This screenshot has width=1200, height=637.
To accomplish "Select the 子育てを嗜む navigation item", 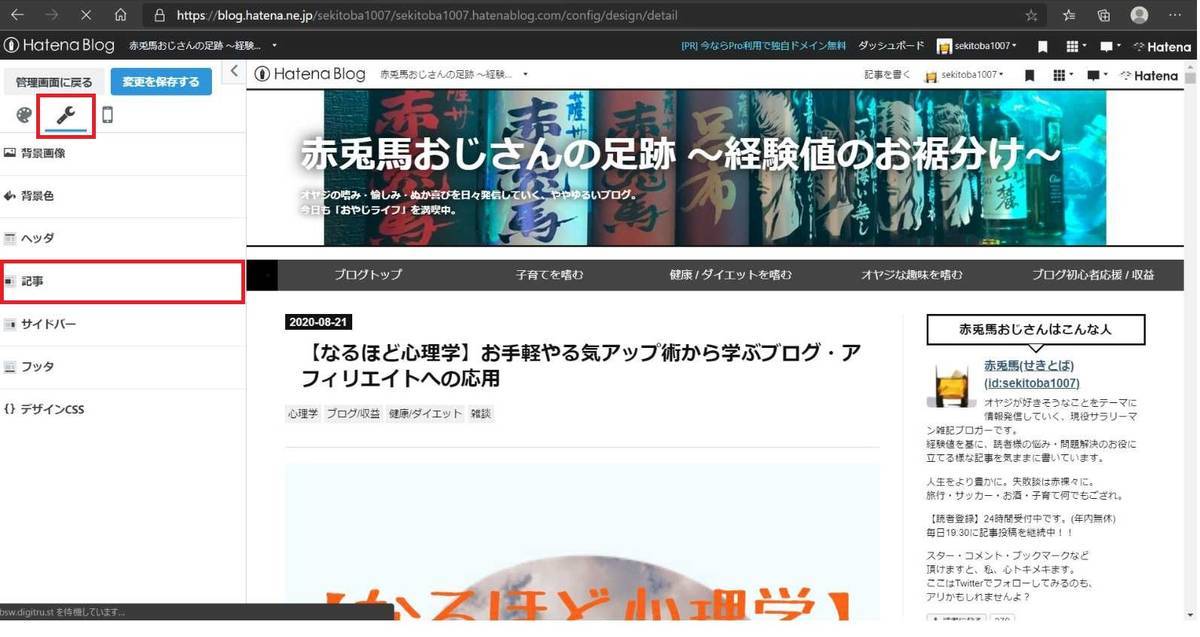I will pos(550,275).
